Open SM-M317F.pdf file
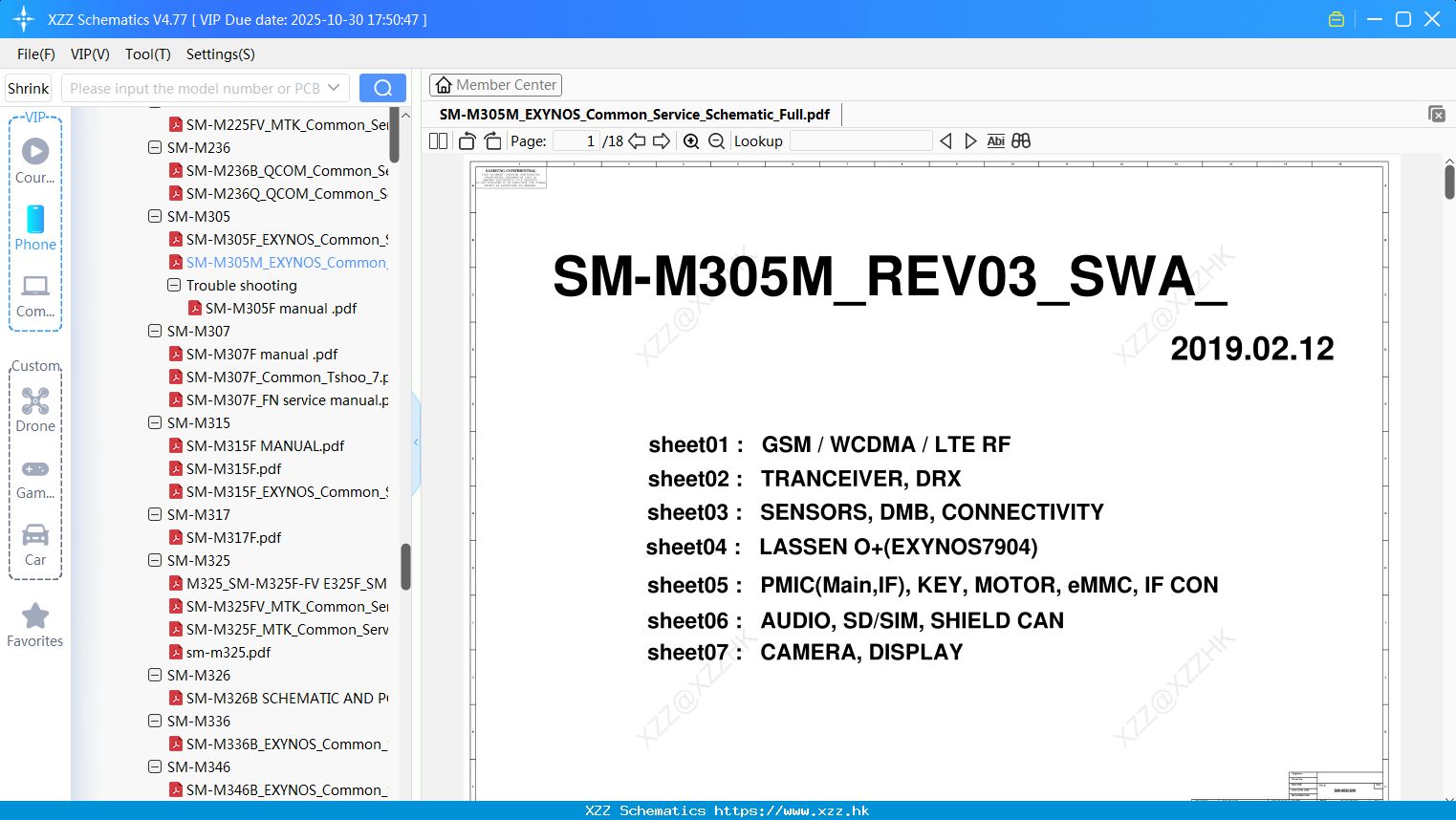Screen dimensions: 1456x820 [233, 537]
